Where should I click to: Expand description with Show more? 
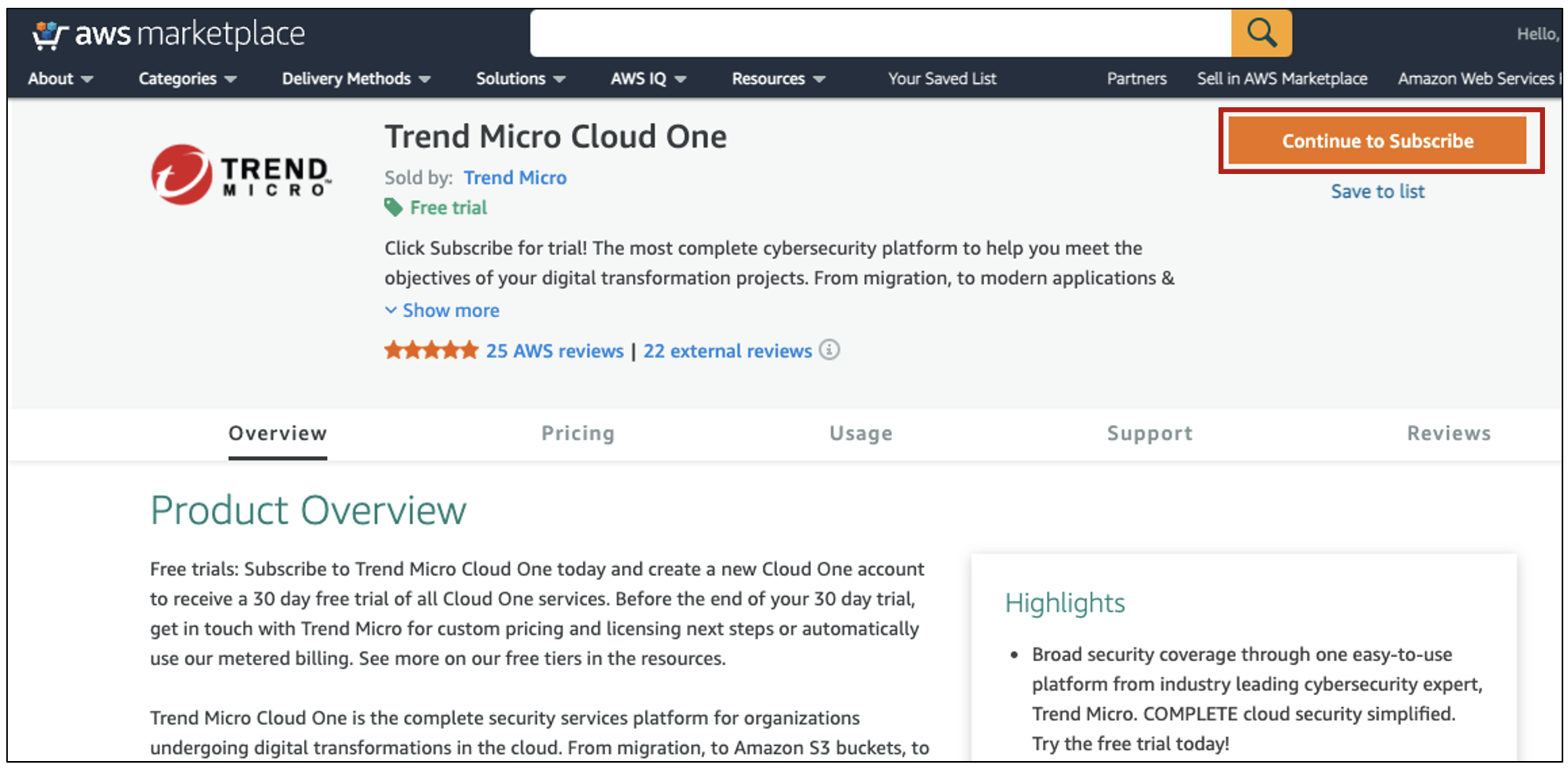pyautogui.click(x=442, y=311)
